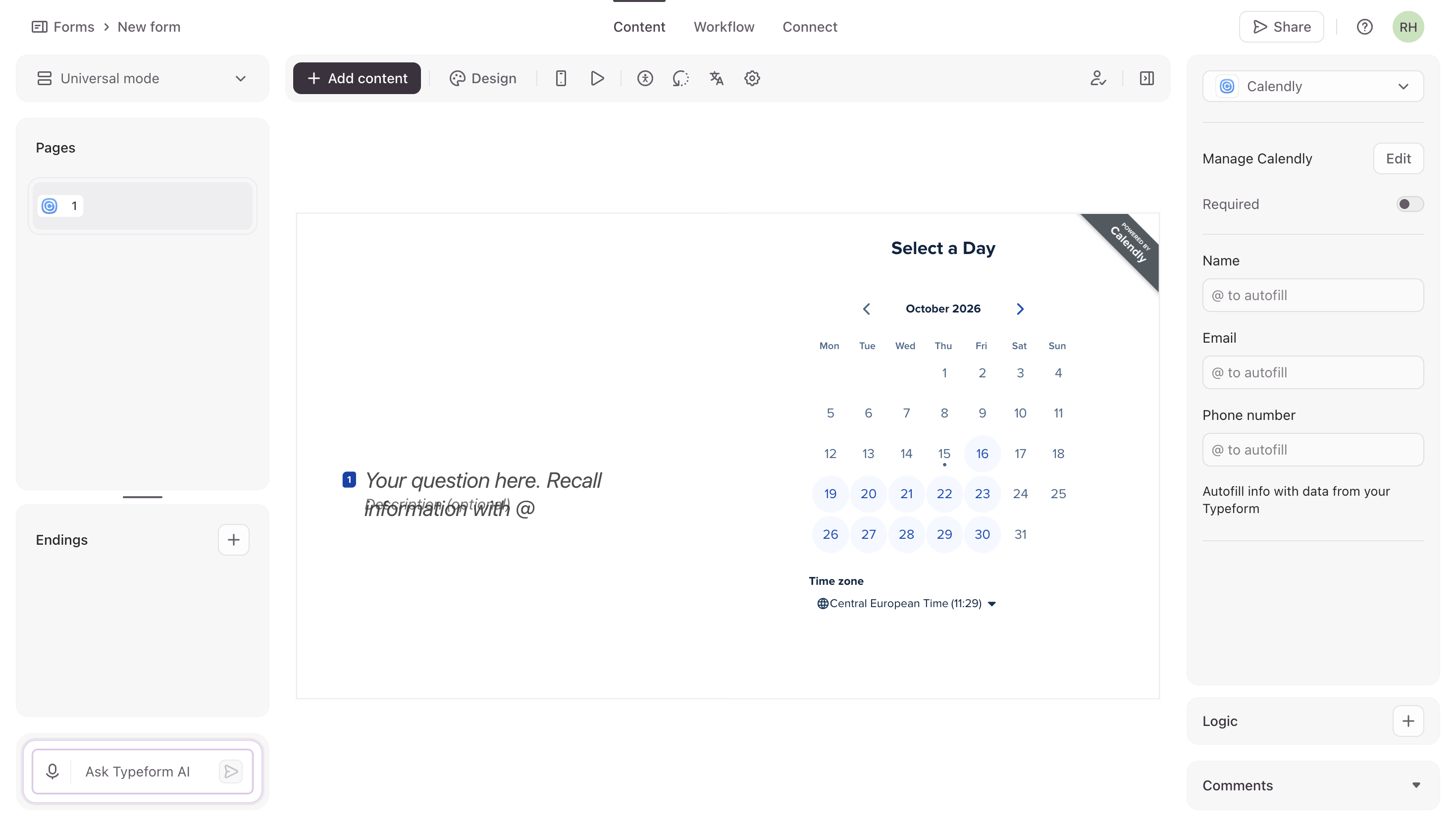Image resolution: width=1456 pixels, height=826 pixels.
Task: Open the Central European Time zone selector
Action: (906, 603)
